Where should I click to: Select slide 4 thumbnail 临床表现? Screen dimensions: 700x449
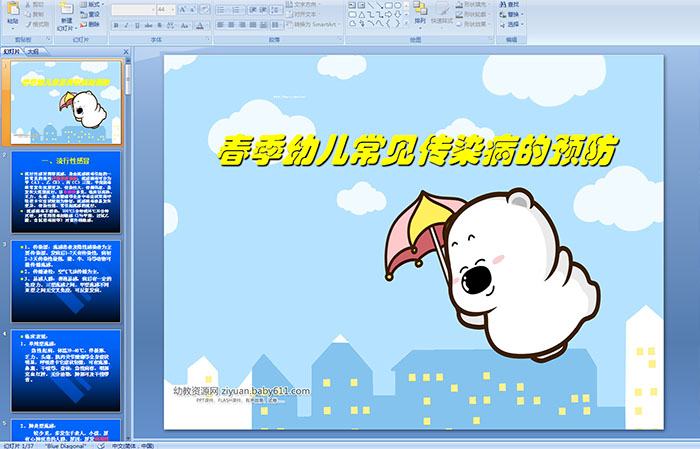coord(66,370)
